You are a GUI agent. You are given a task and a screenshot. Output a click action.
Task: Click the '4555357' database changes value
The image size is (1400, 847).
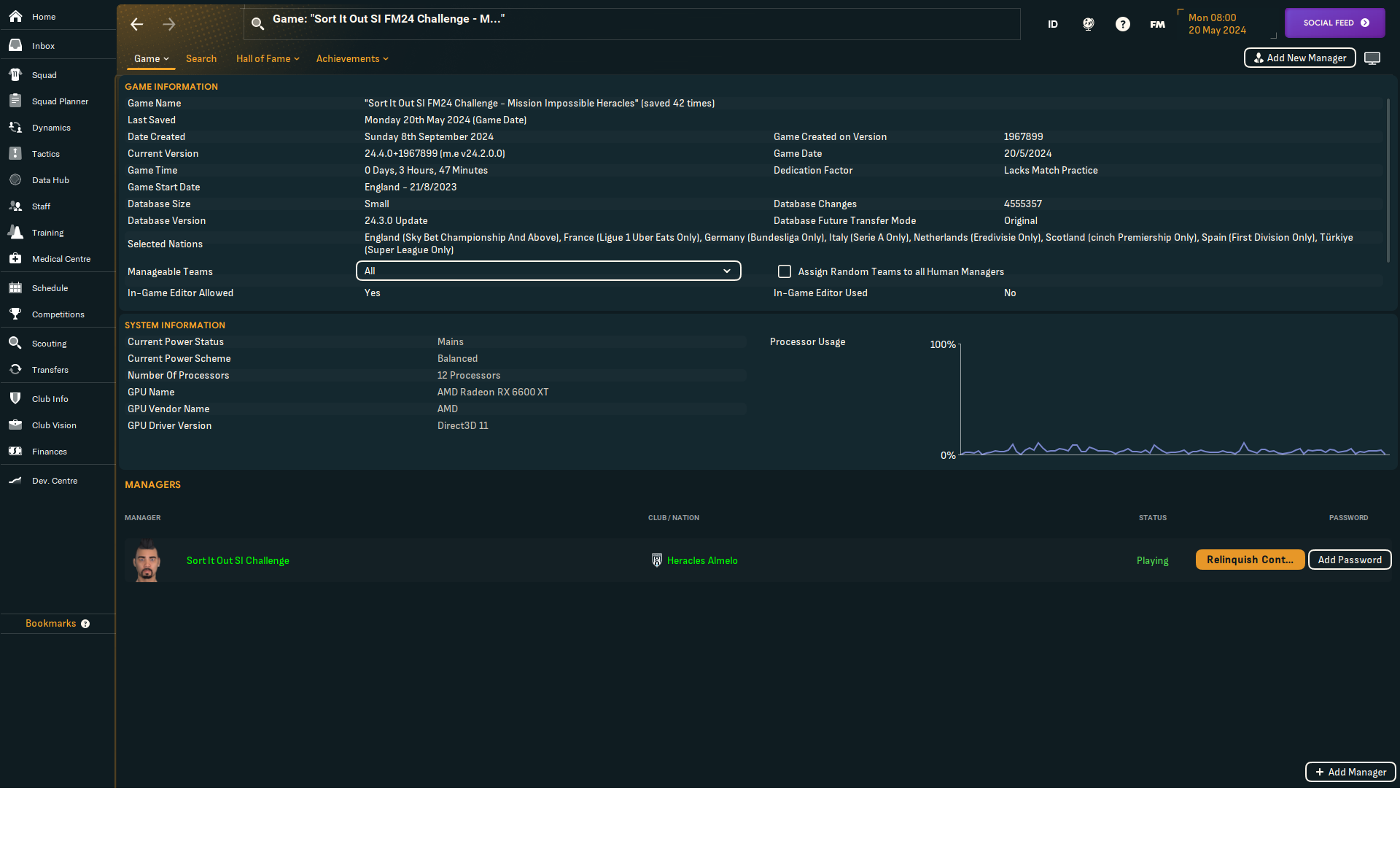click(1023, 204)
